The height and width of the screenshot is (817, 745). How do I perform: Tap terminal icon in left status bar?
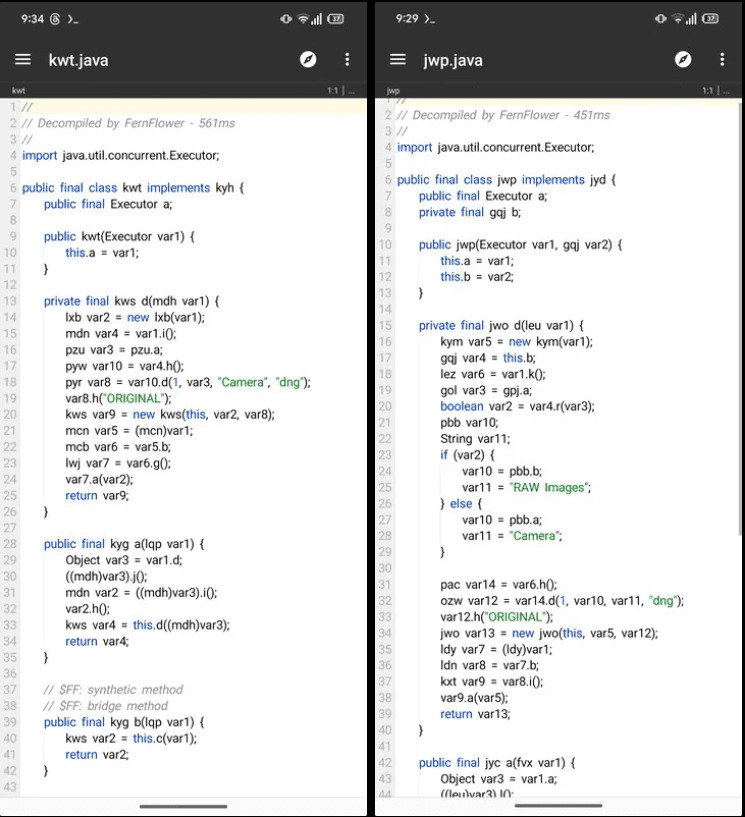tap(73, 19)
